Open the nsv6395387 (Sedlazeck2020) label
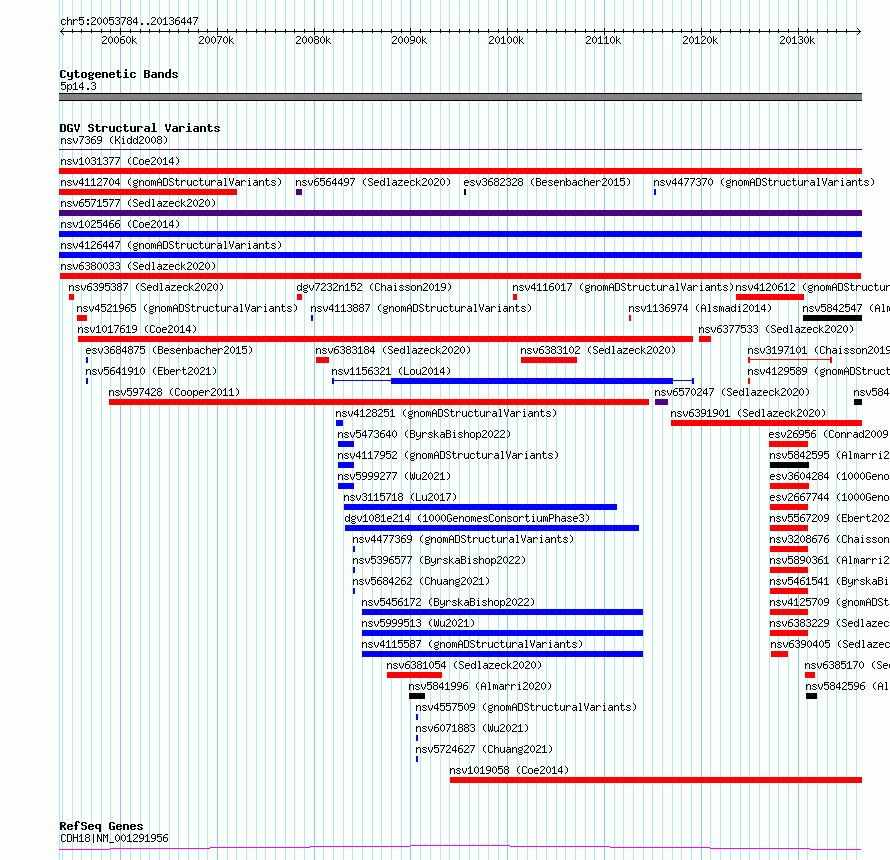The width and height of the screenshot is (890, 860). [x=146, y=287]
